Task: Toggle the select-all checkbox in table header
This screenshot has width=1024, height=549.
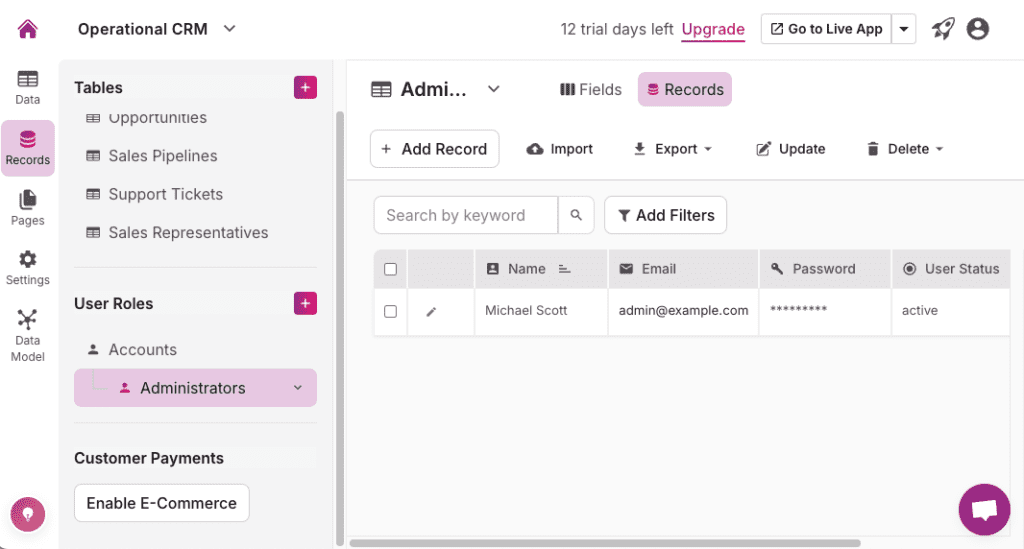Action: coord(391,269)
